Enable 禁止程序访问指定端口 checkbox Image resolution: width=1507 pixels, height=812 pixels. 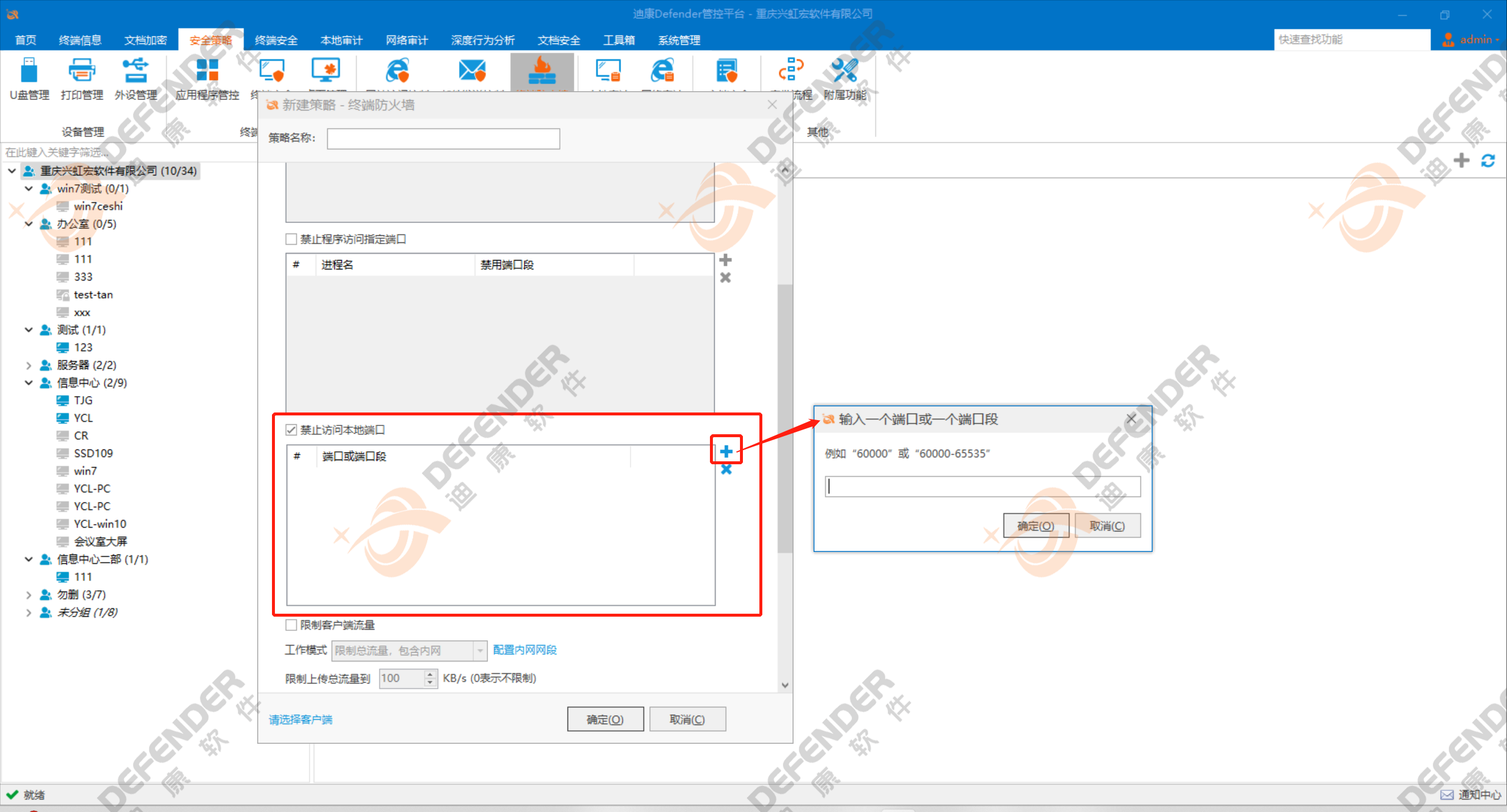(x=291, y=239)
